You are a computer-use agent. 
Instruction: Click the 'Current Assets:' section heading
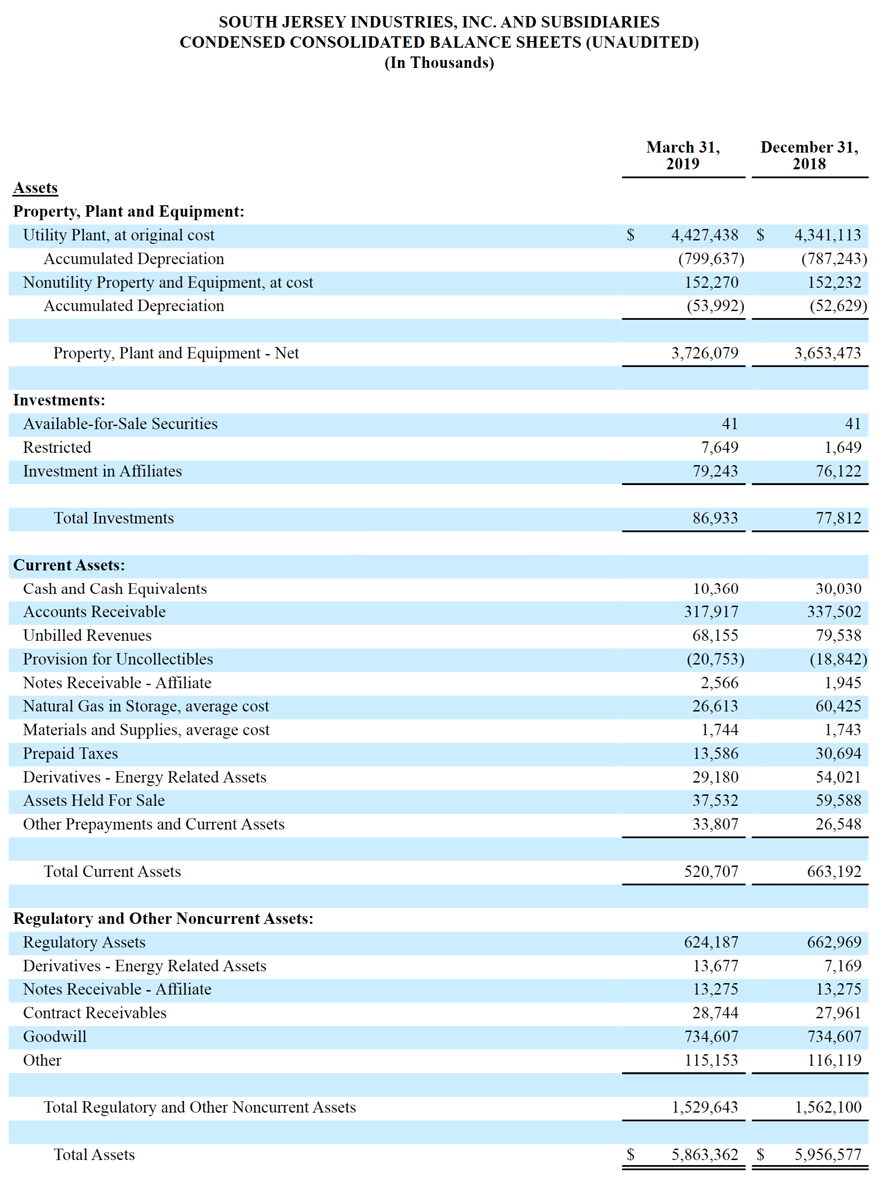69,565
